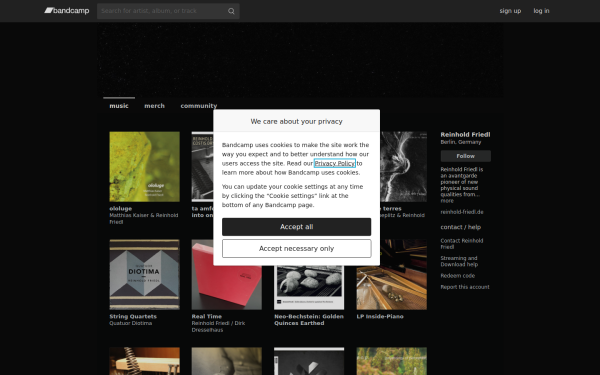Switch to the music tab
The height and width of the screenshot is (375, 600).
pos(119,106)
